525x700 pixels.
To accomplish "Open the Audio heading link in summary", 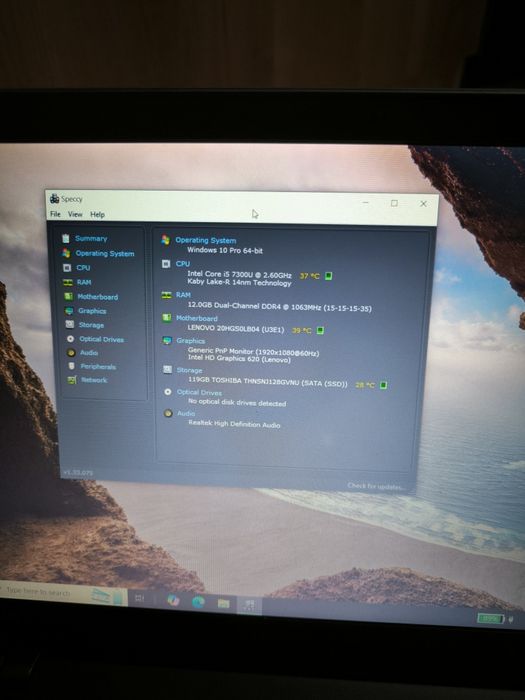I will click(186, 413).
